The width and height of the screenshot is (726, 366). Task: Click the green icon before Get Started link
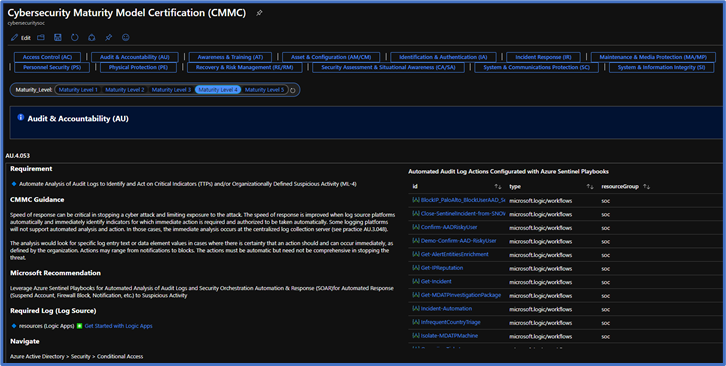79,326
